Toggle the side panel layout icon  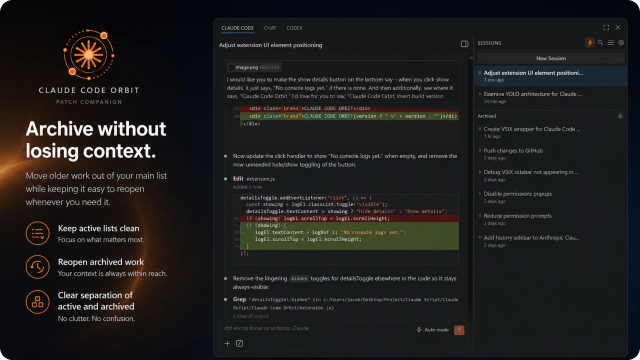pos(464,44)
